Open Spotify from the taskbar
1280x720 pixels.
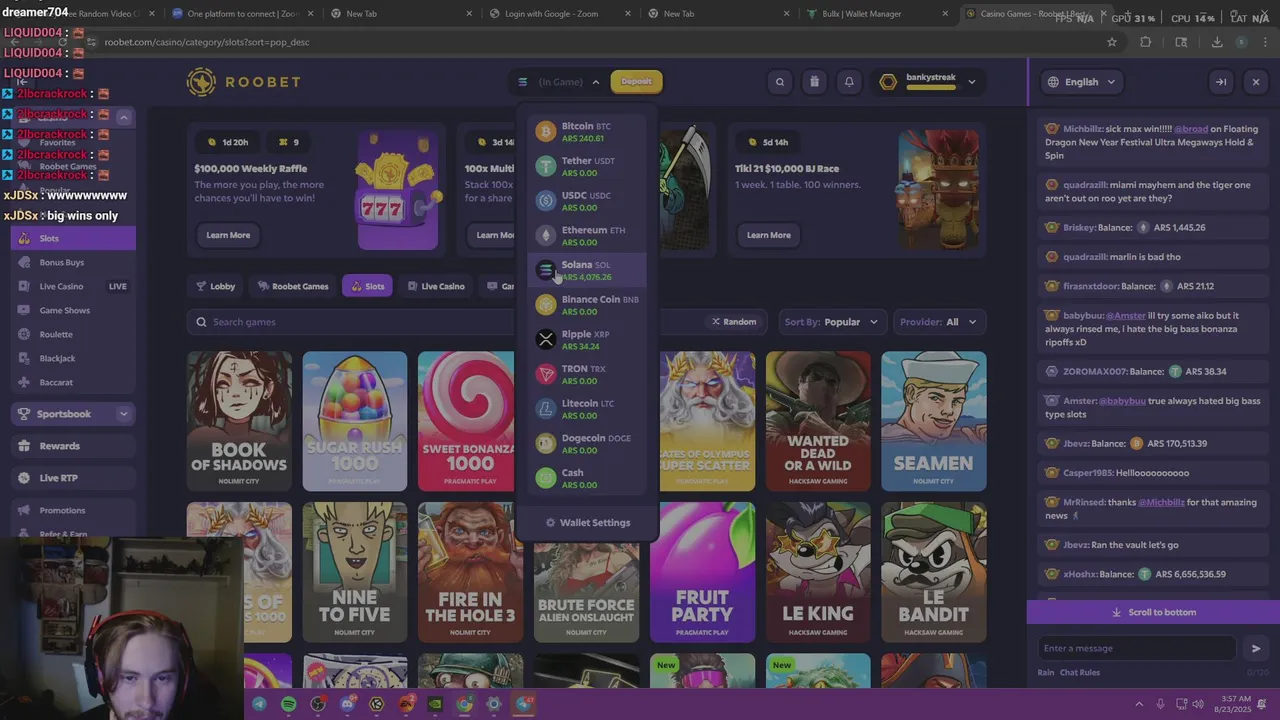click(288, 704)
